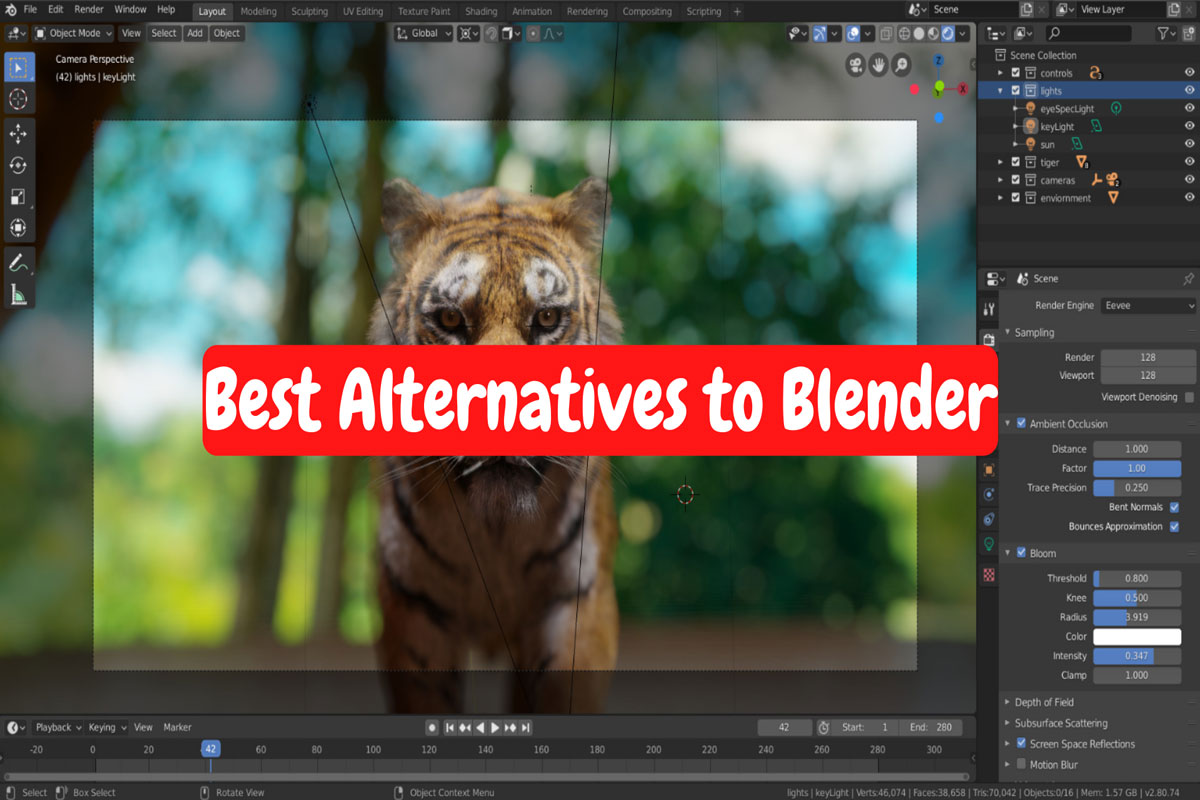This screenshot has height=800, width=1200.
Task: Enable Viewport Denoising checkbox
Action: coord(1189,397)
